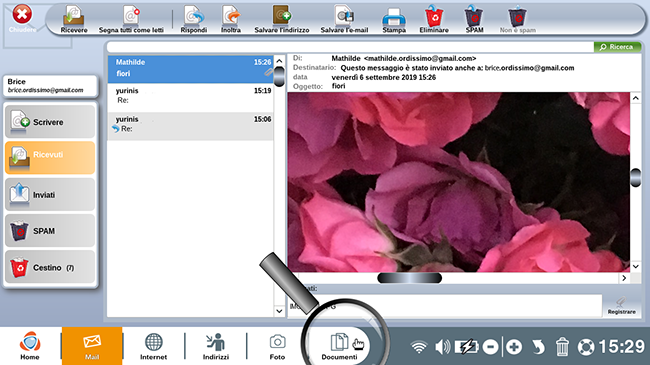Reply using the Rispondi icon
The image size is (650, 365).
[194, 19]
